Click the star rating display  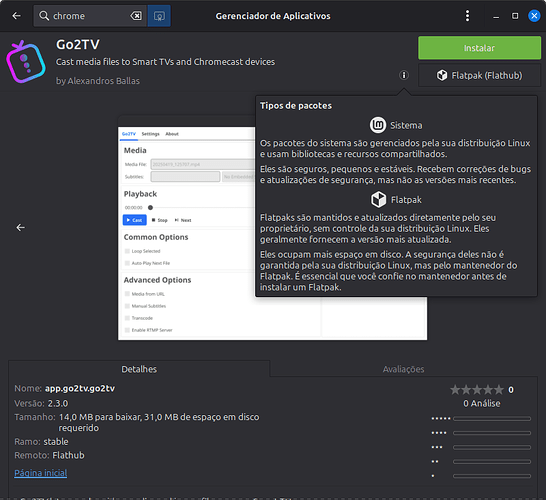477,390
